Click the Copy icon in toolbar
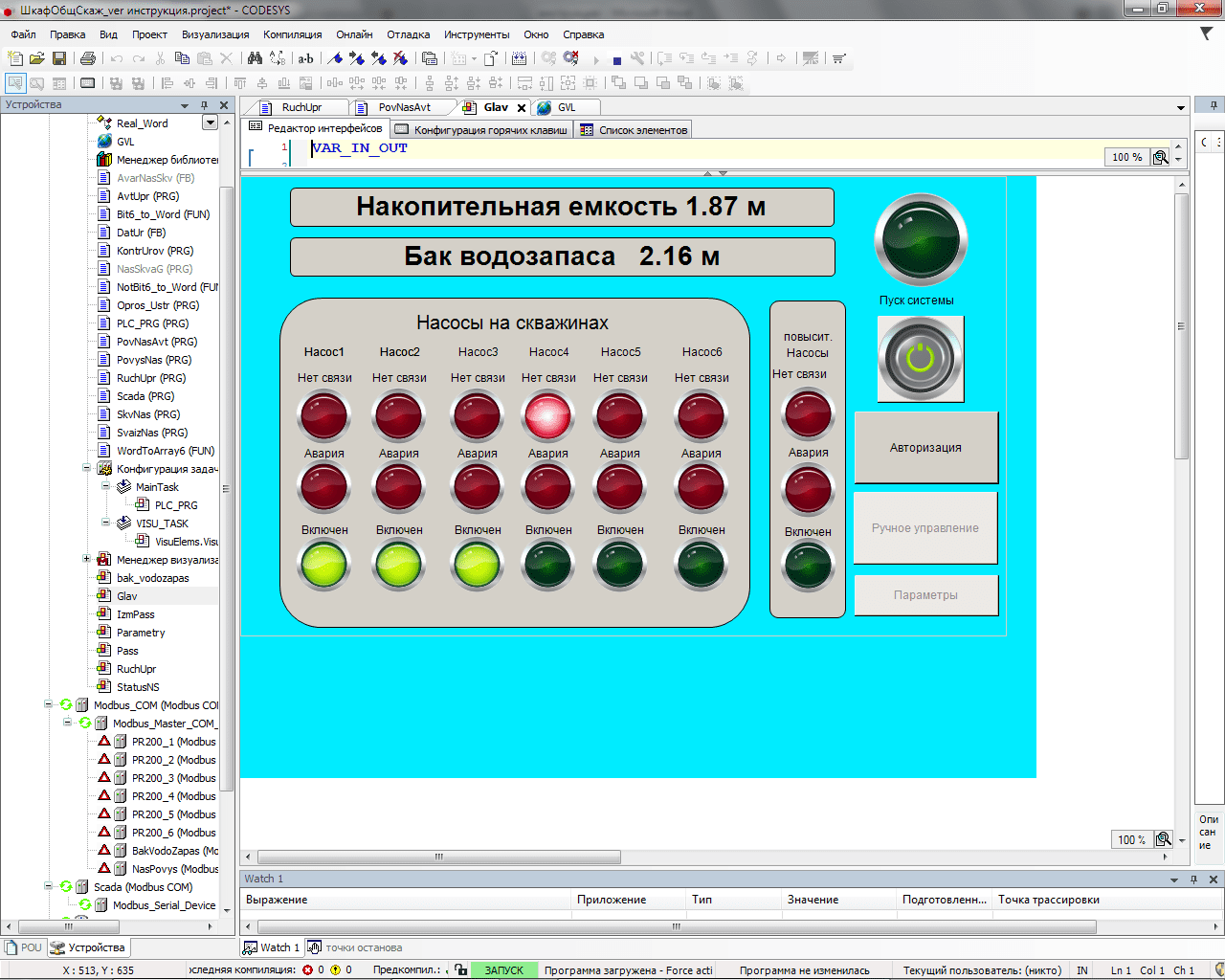The width and height of the screenshot is (1225, 980). (182, 58)
